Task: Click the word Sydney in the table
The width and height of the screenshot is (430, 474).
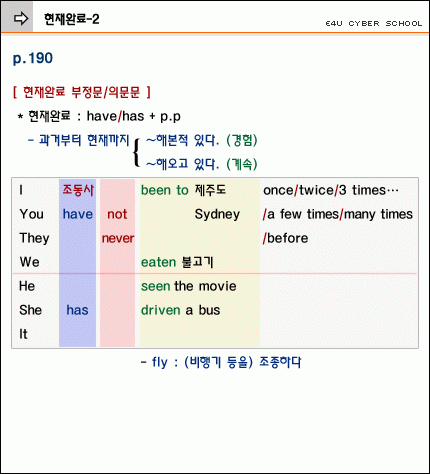Action: click(217, 214)
